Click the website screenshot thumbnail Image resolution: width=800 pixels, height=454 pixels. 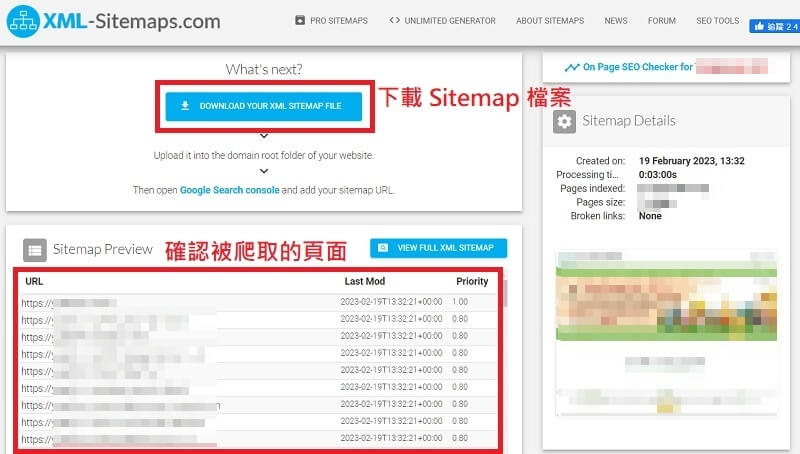pyautogui.click(x=666, y=333)
